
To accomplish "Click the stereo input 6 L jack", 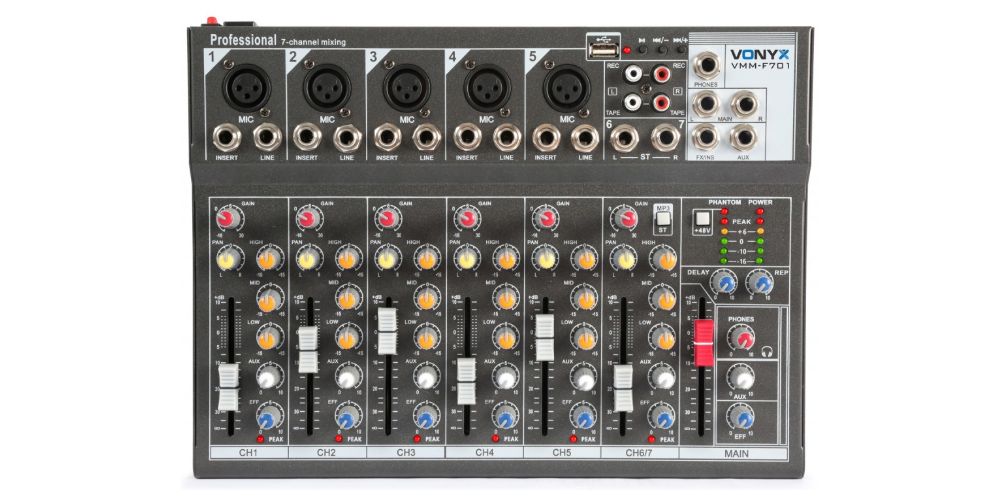I will tap(624, 138).
